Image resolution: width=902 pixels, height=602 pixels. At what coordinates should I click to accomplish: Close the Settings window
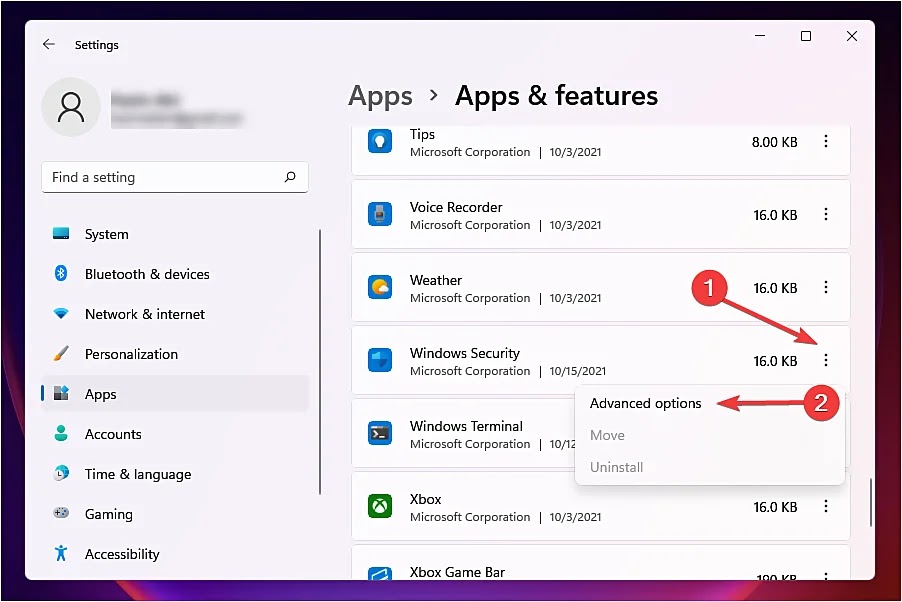tap(852, 36)
